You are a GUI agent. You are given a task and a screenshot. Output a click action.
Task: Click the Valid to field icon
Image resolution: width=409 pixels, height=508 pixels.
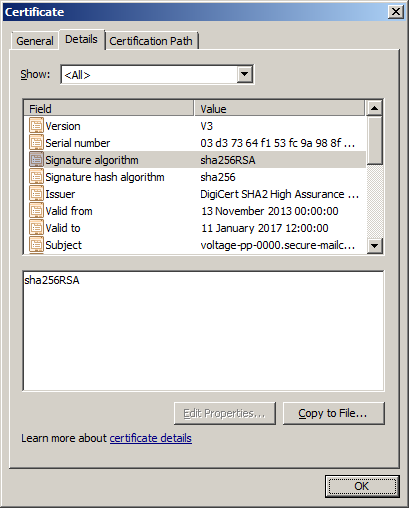pyautogui.click(x=36, y=228)
